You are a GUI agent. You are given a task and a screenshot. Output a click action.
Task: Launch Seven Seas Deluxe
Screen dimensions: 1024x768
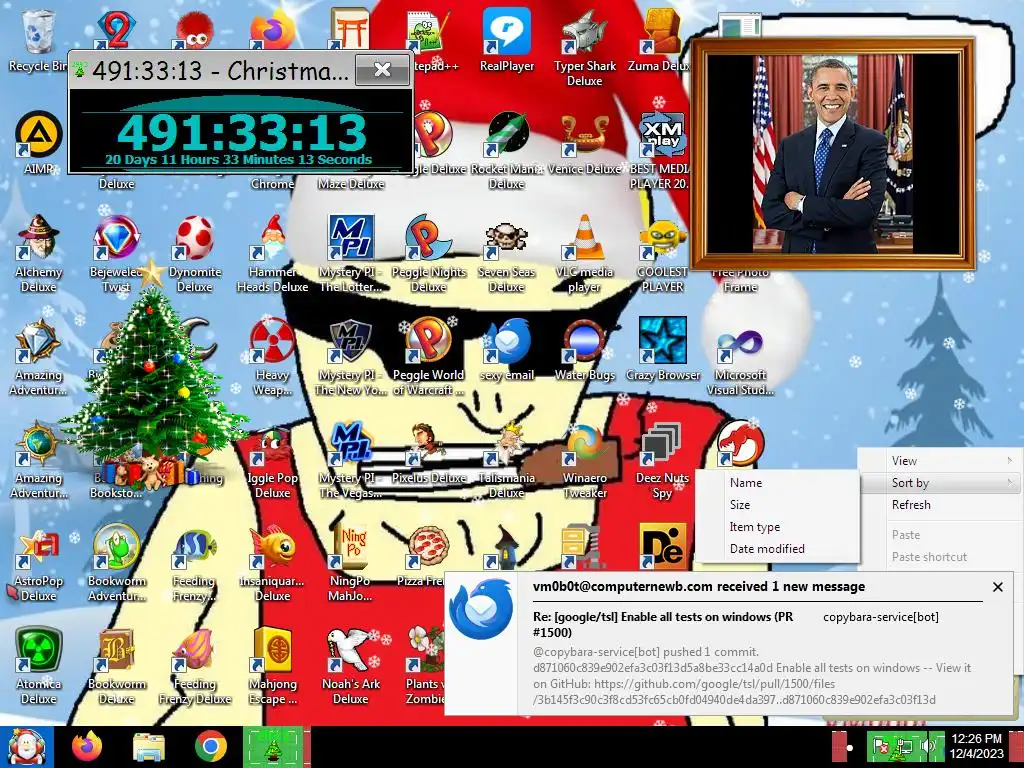pos(507,253)
